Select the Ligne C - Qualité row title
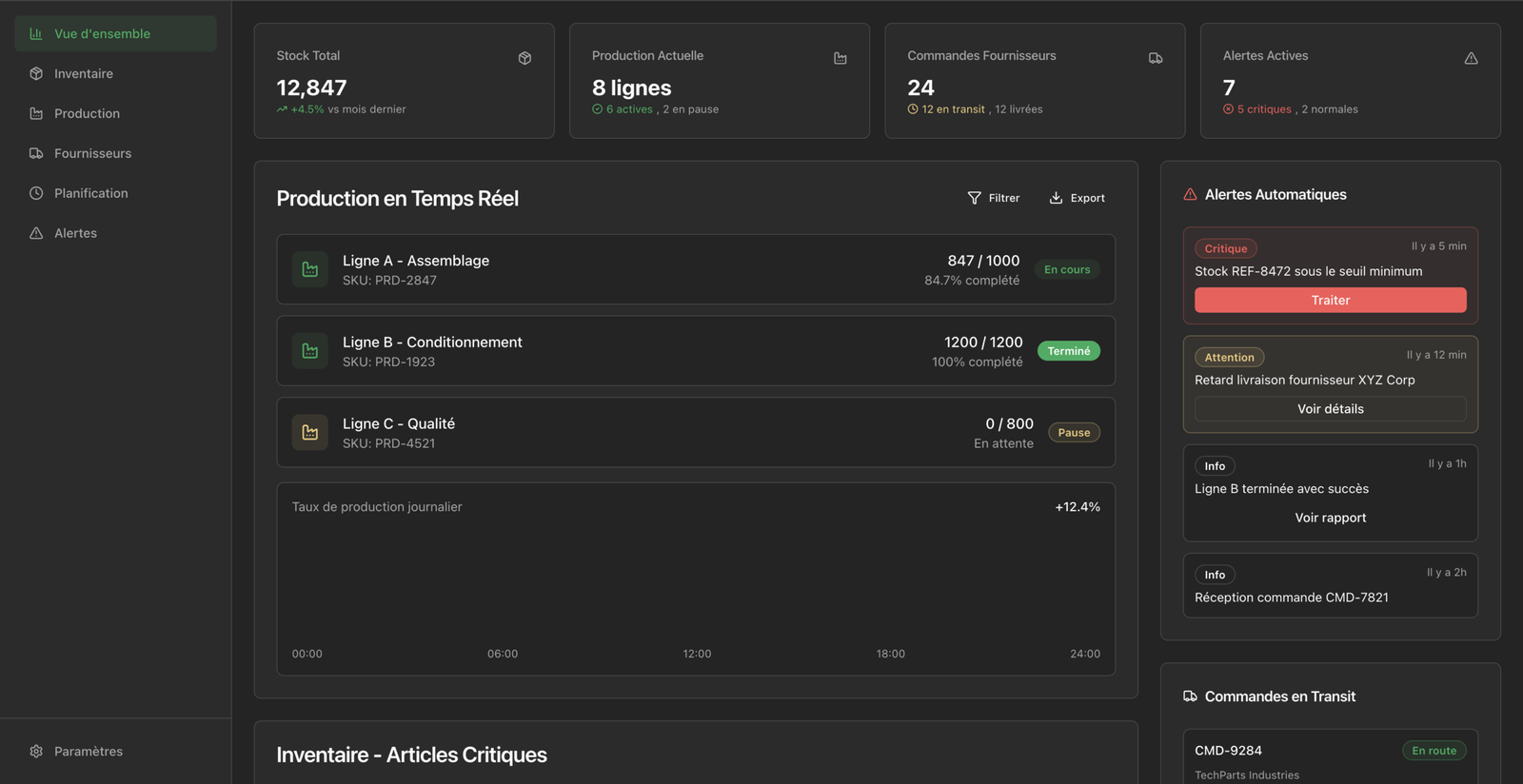 coord(399,423)
